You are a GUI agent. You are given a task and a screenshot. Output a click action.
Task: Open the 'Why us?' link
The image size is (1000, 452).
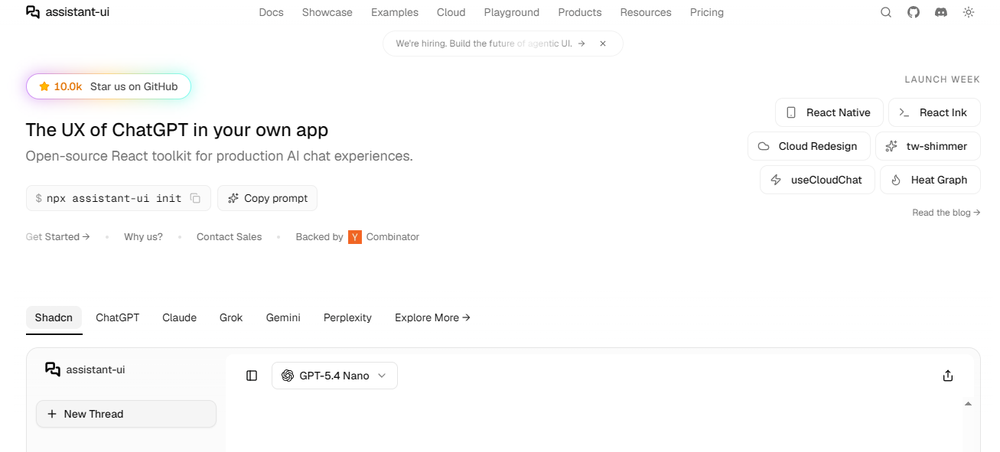pyautogui.click(x=143, y=237)
